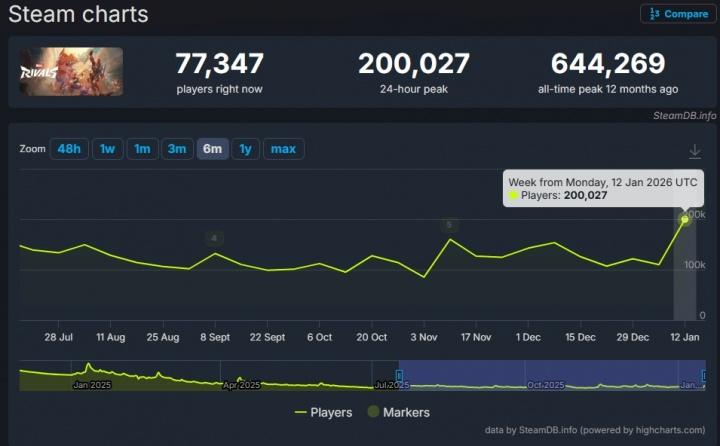Choose the 1y zoom range

point(246,149)
